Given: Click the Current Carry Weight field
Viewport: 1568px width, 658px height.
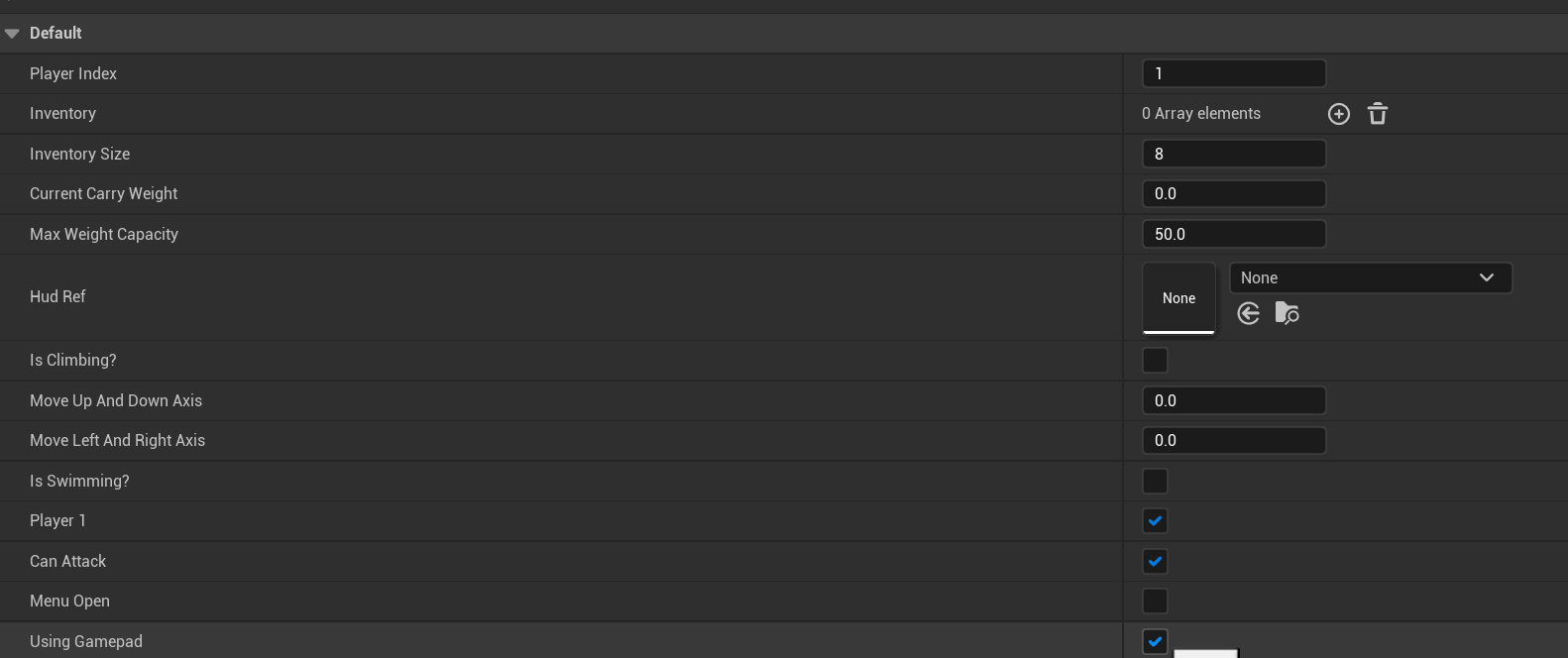Looking at the screenshot, I should (1233, 194).
